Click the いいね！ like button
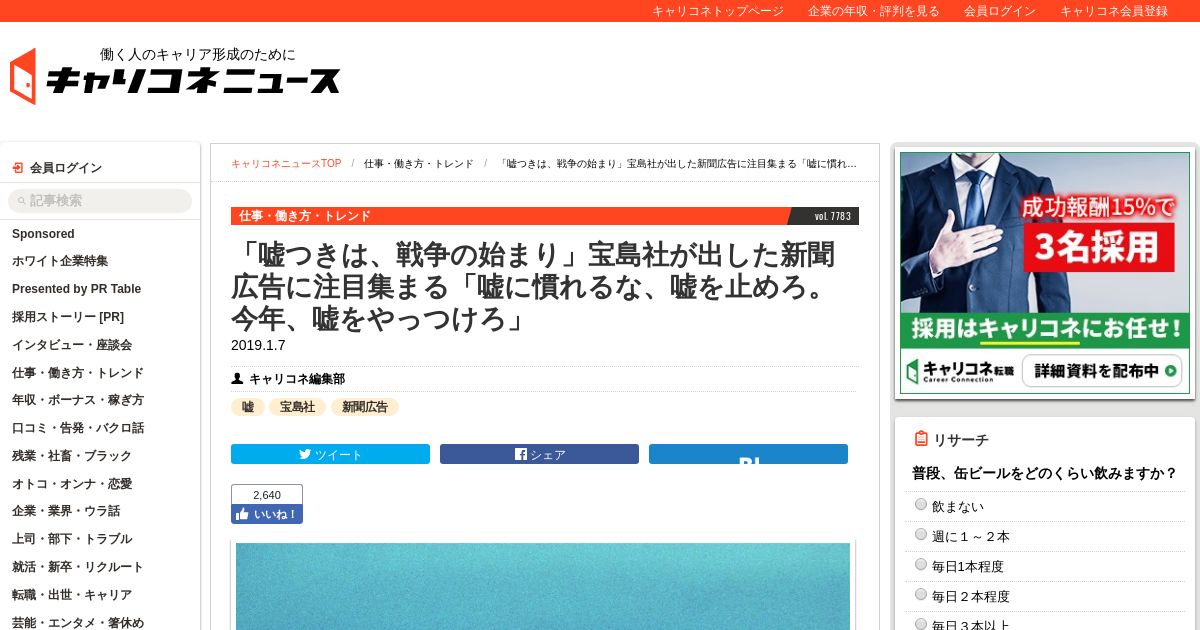This screenshot has width=1200, height=630. pyautogui.click(x=267, y=514)
